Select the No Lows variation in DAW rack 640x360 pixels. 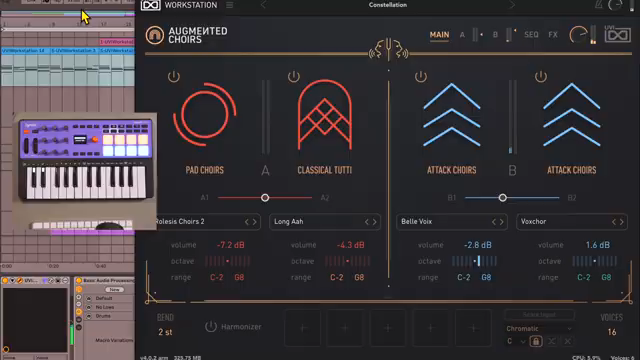105,307
